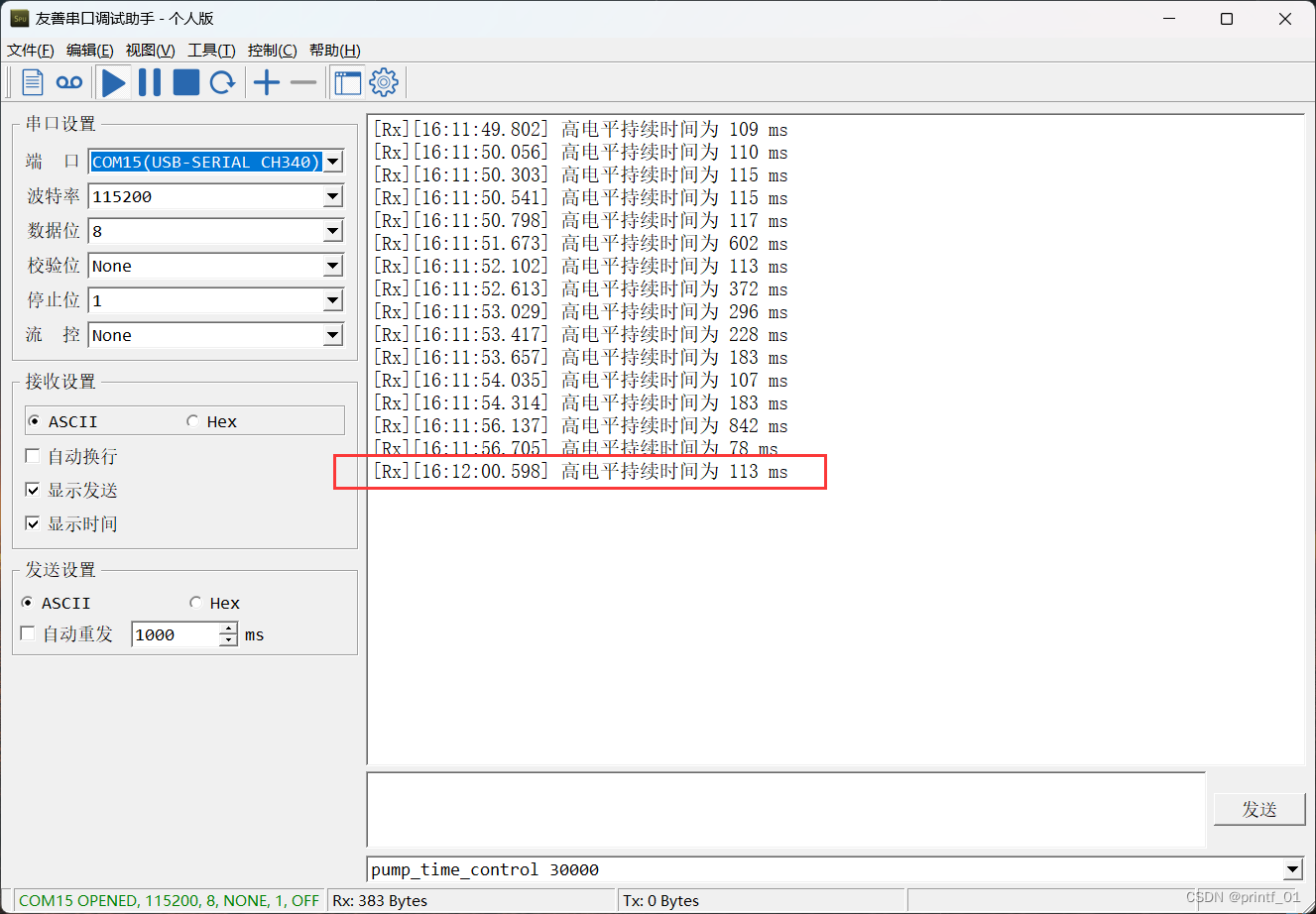Expand the pump_time_control command history dropdown
Screen dimensions: 1316x914
tap(1292, 869)
